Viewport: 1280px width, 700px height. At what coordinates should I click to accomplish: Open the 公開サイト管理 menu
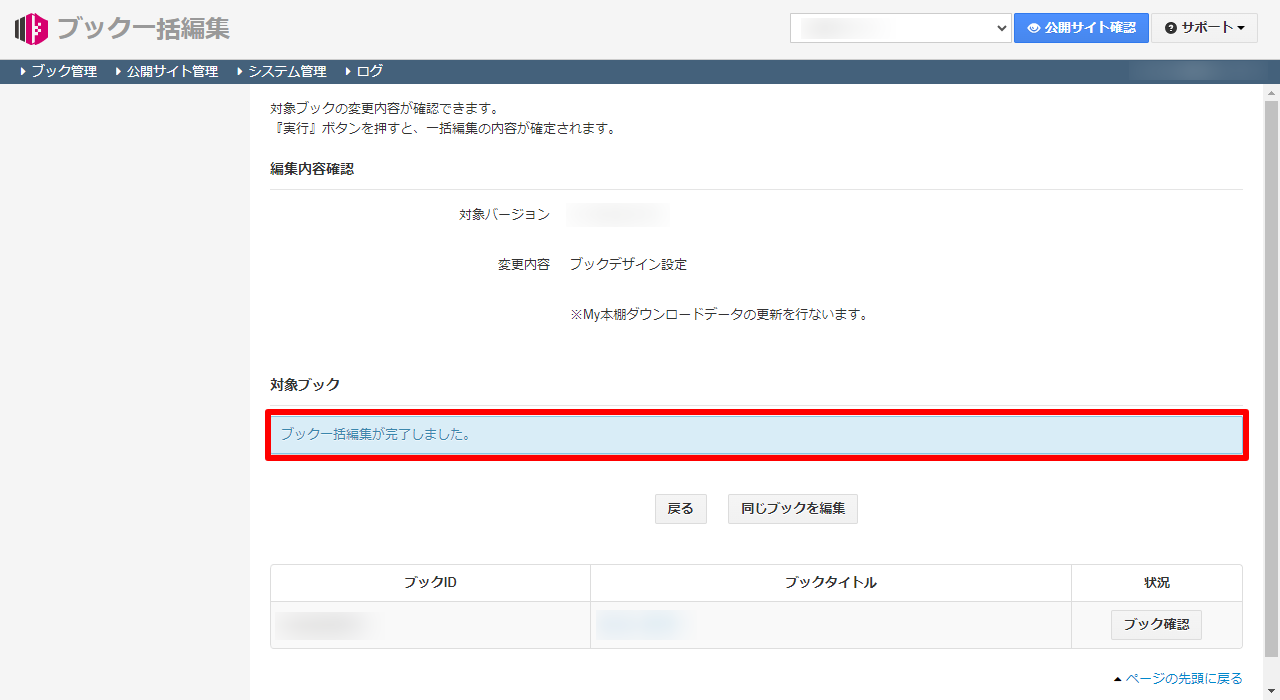(x=172, y=72)
